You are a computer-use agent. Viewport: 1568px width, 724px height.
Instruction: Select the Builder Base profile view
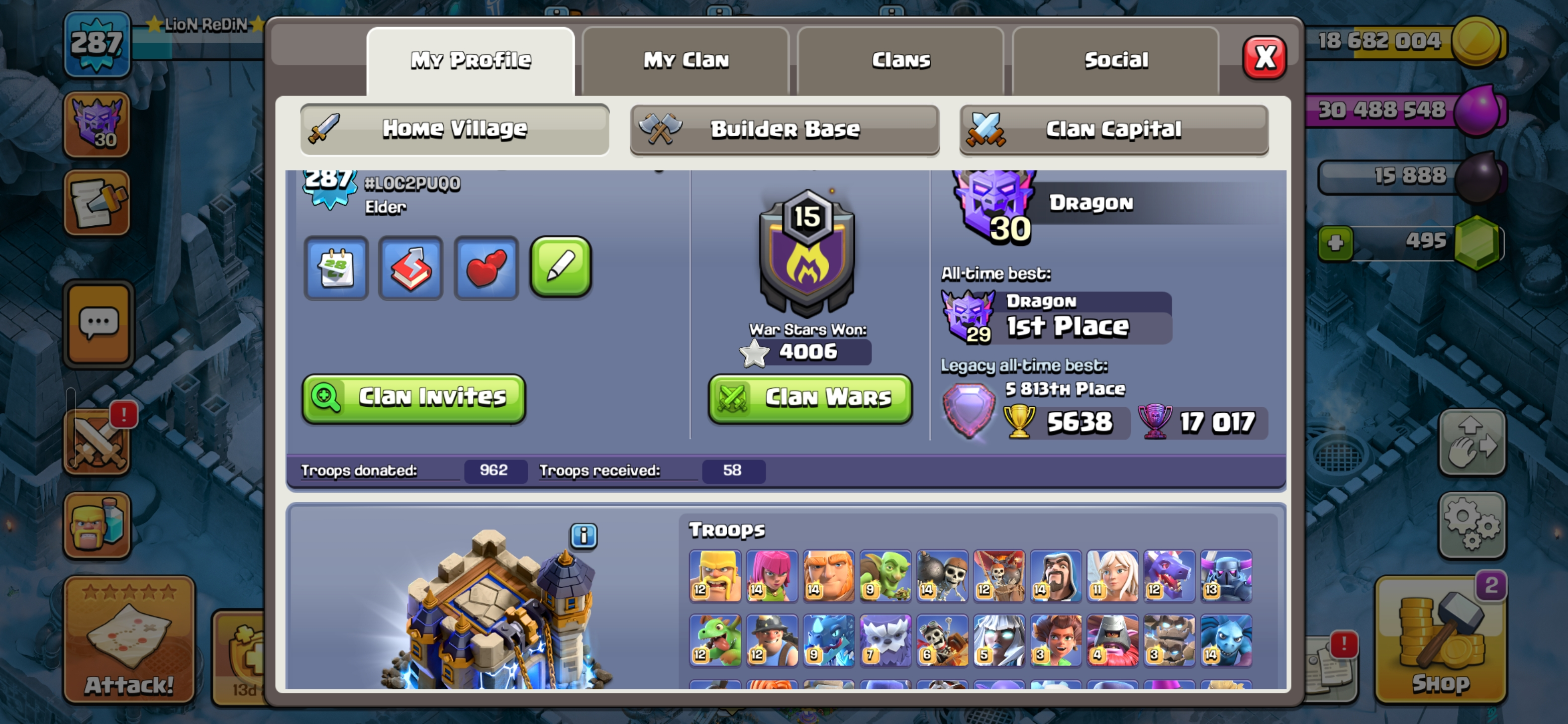point(785,129)
